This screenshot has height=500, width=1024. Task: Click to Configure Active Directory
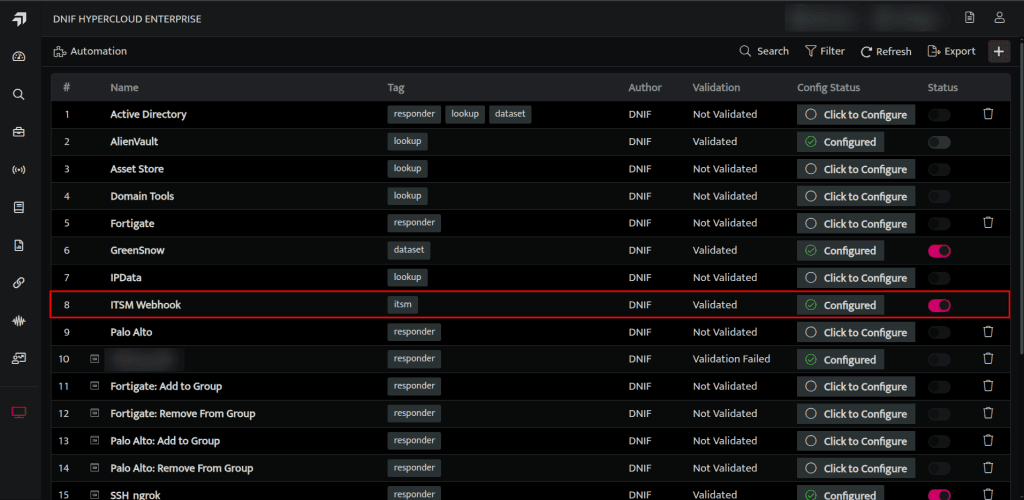pos(856,114)
